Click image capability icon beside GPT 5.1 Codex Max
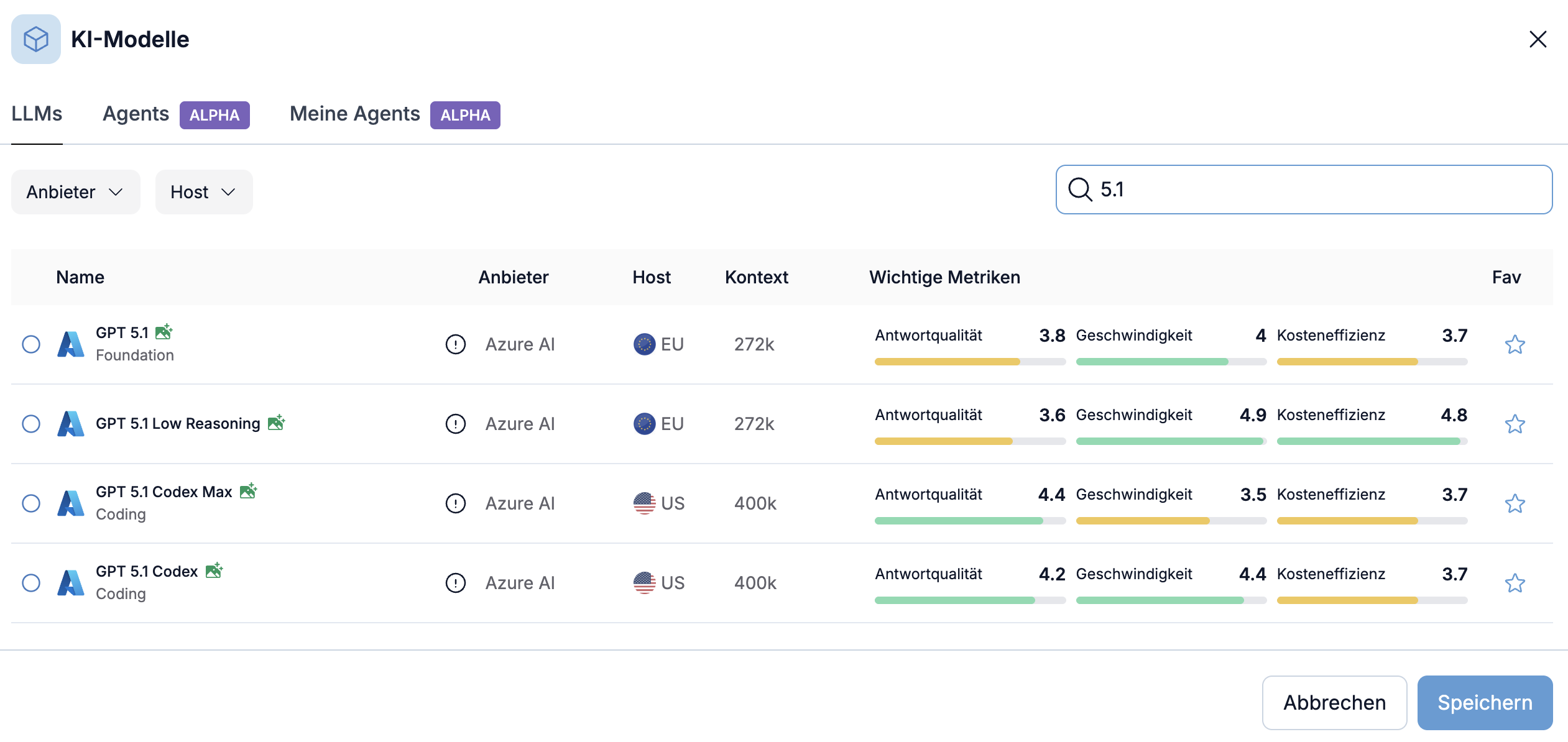Image resolution: width=1568 pixels, height=742 pixels. 248,491
